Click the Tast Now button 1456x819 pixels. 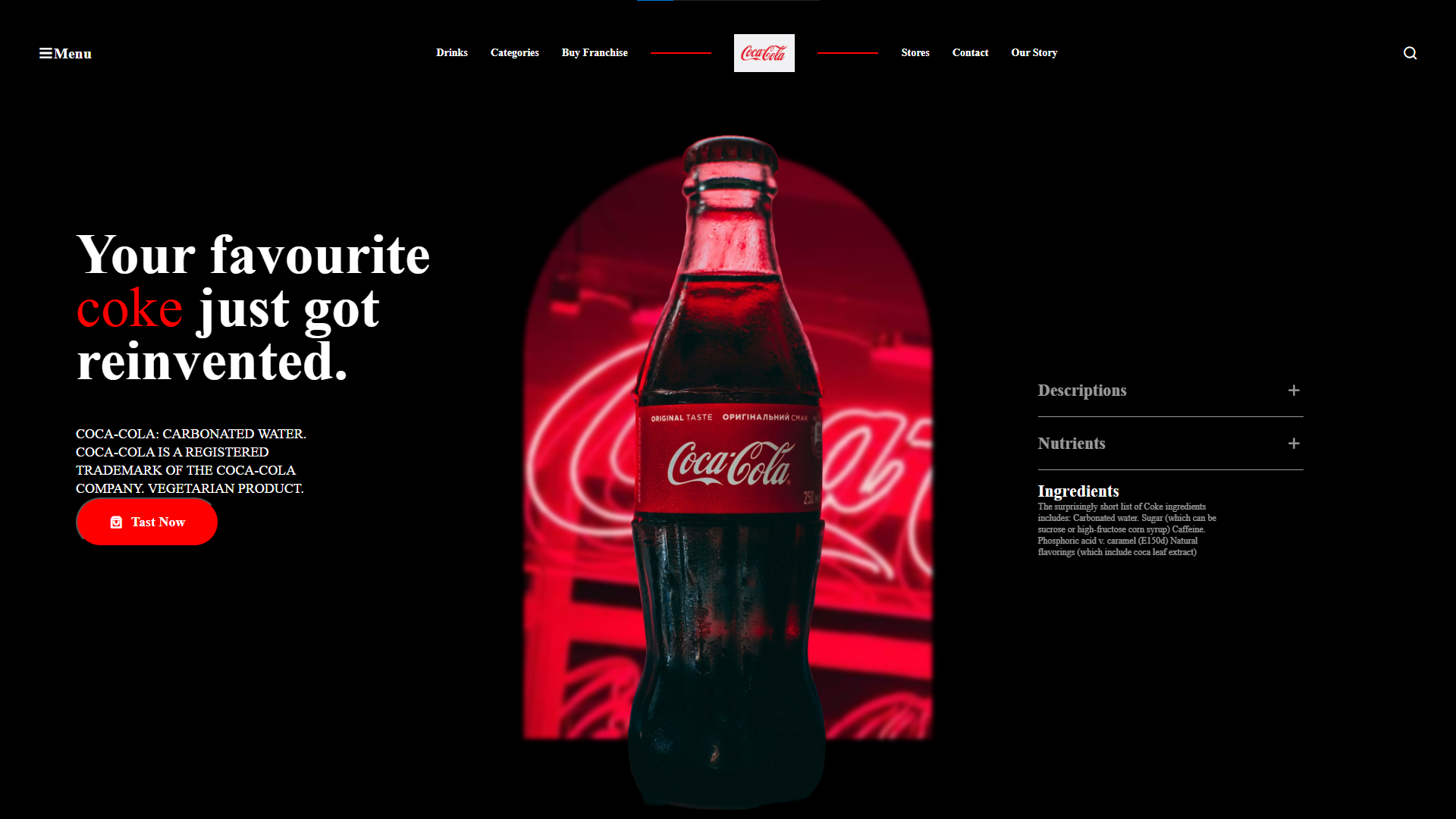pos(146,522)
